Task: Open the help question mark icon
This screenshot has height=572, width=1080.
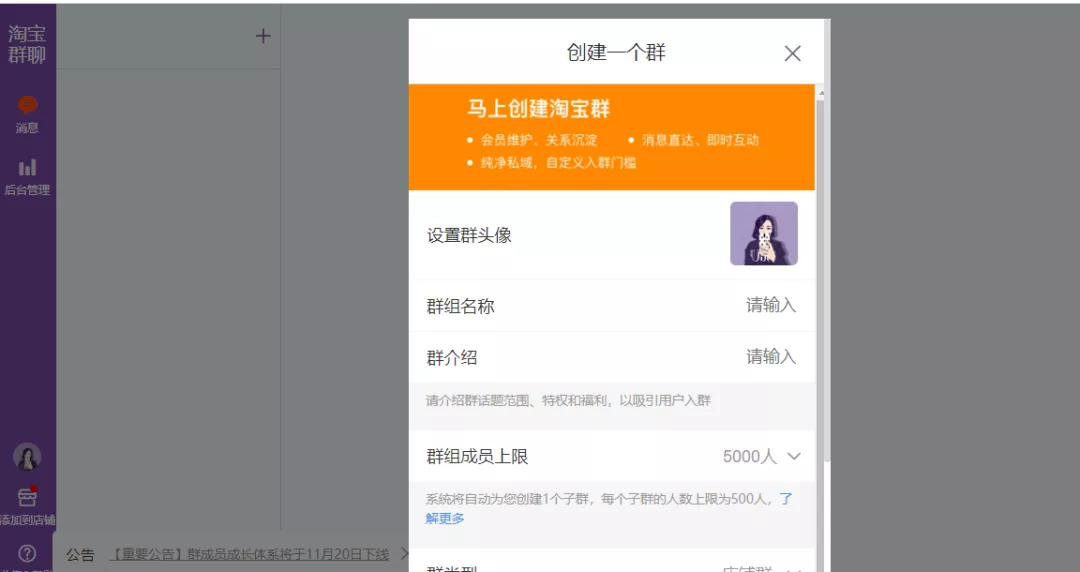Action: pos(27,553)
